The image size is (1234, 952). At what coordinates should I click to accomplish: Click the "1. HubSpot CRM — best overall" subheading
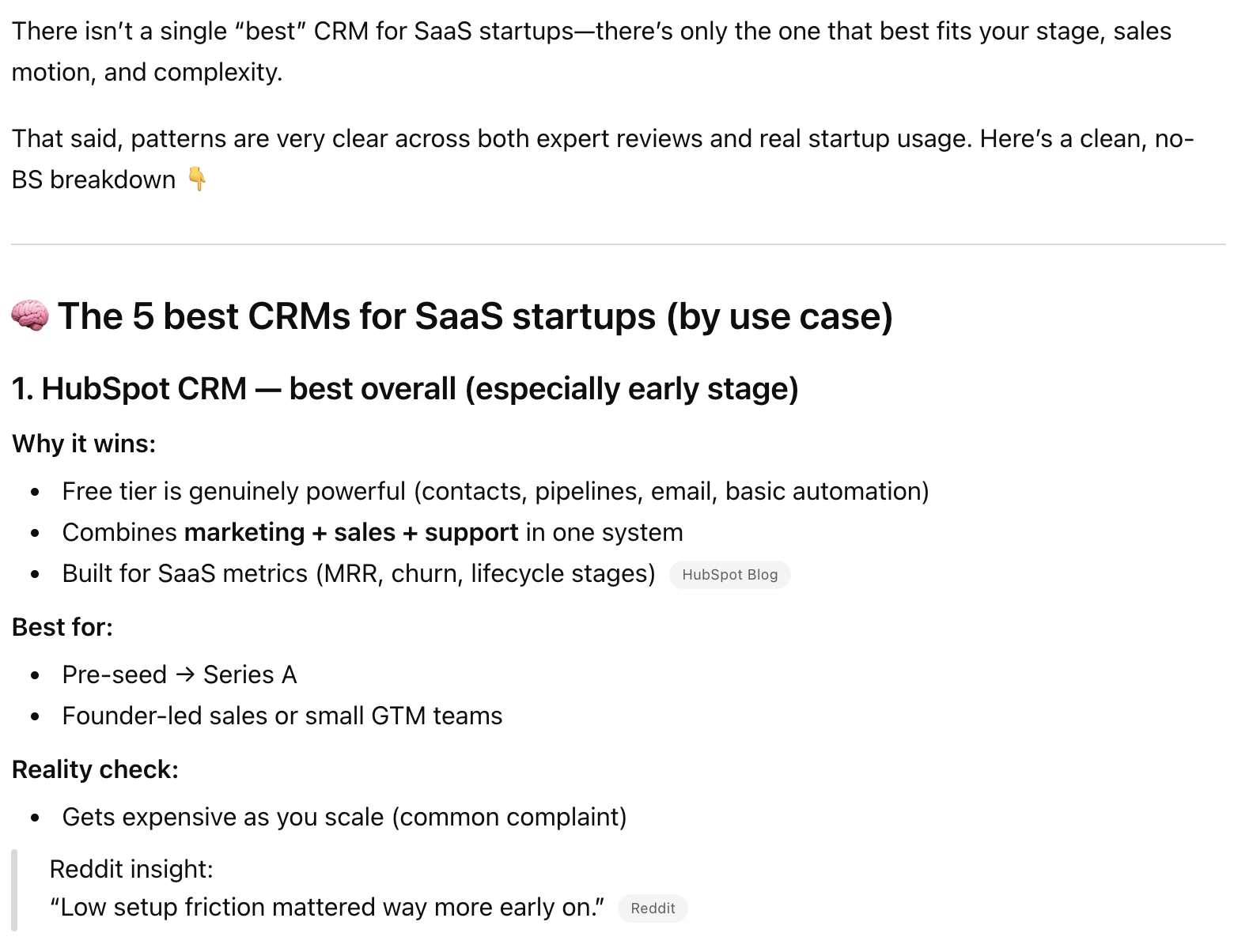point(405,389)
